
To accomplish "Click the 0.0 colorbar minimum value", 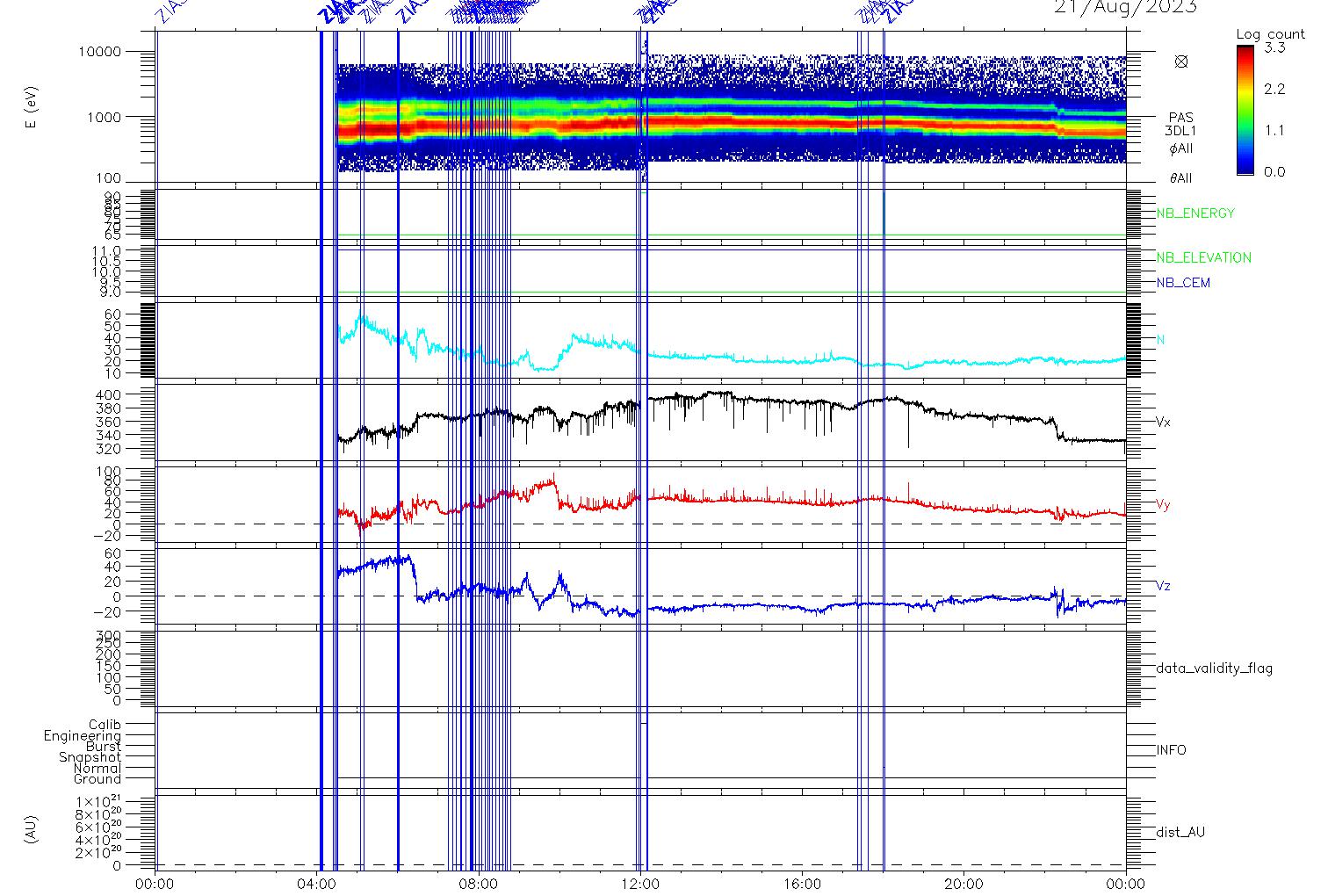I will 1274,171.
